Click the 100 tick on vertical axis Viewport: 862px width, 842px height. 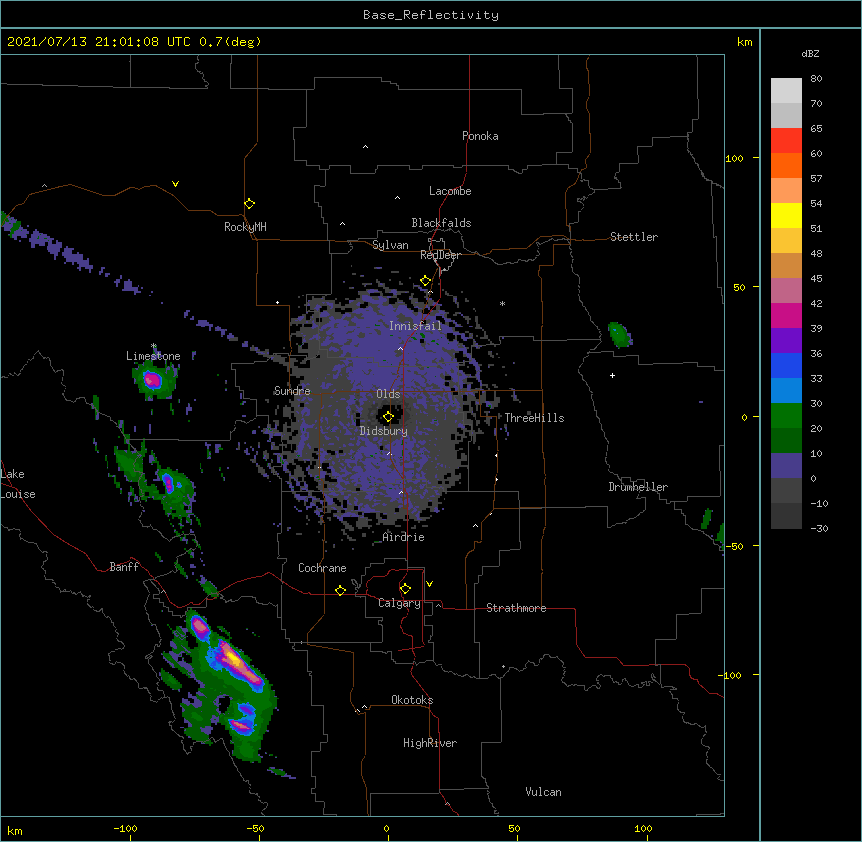click(x=734, y=158)
